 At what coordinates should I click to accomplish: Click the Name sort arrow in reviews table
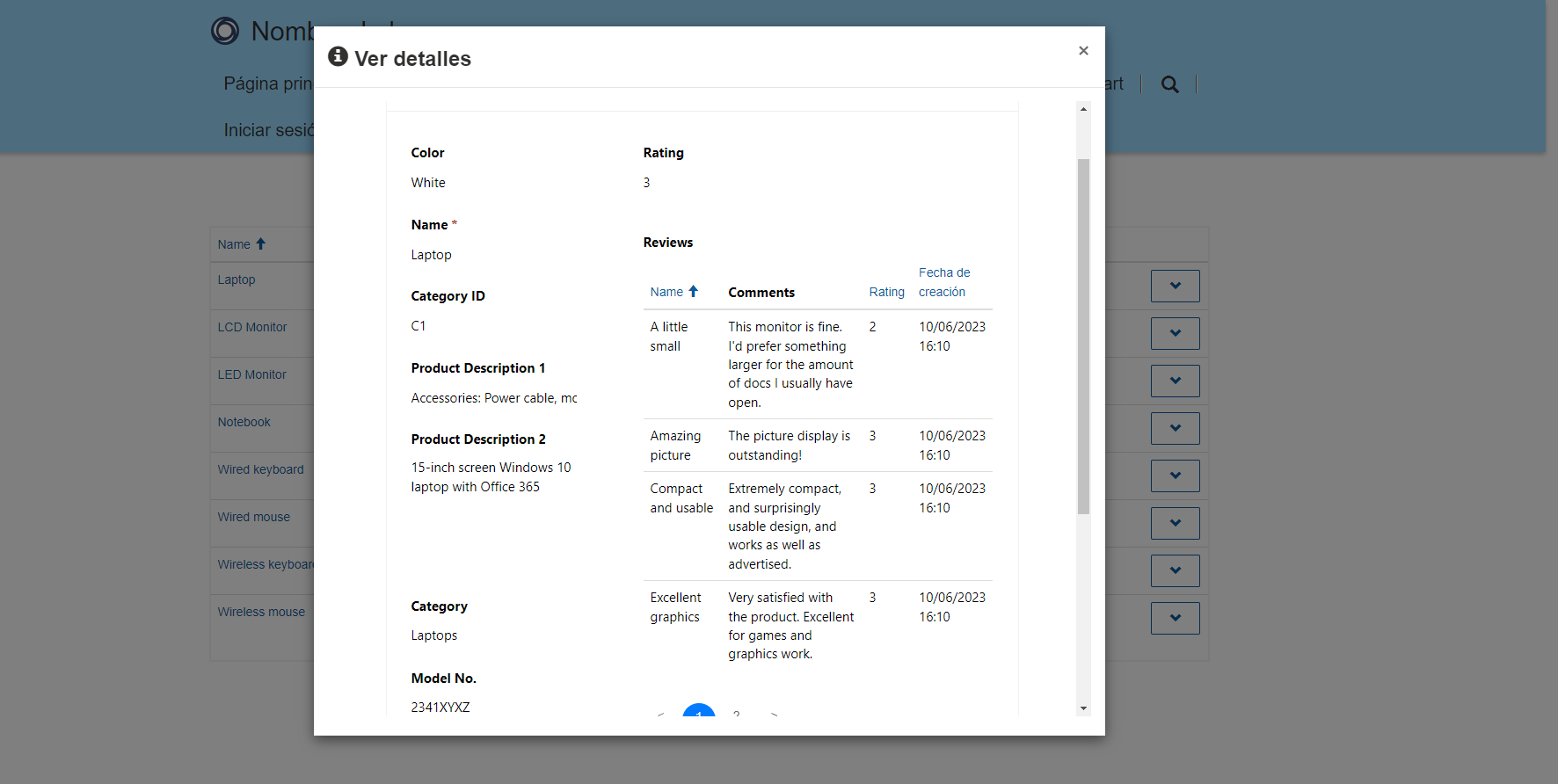point(693,291)
